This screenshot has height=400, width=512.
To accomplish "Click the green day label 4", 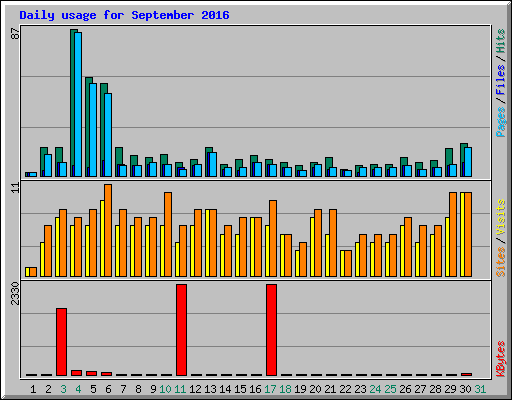I will click(78, 389).
